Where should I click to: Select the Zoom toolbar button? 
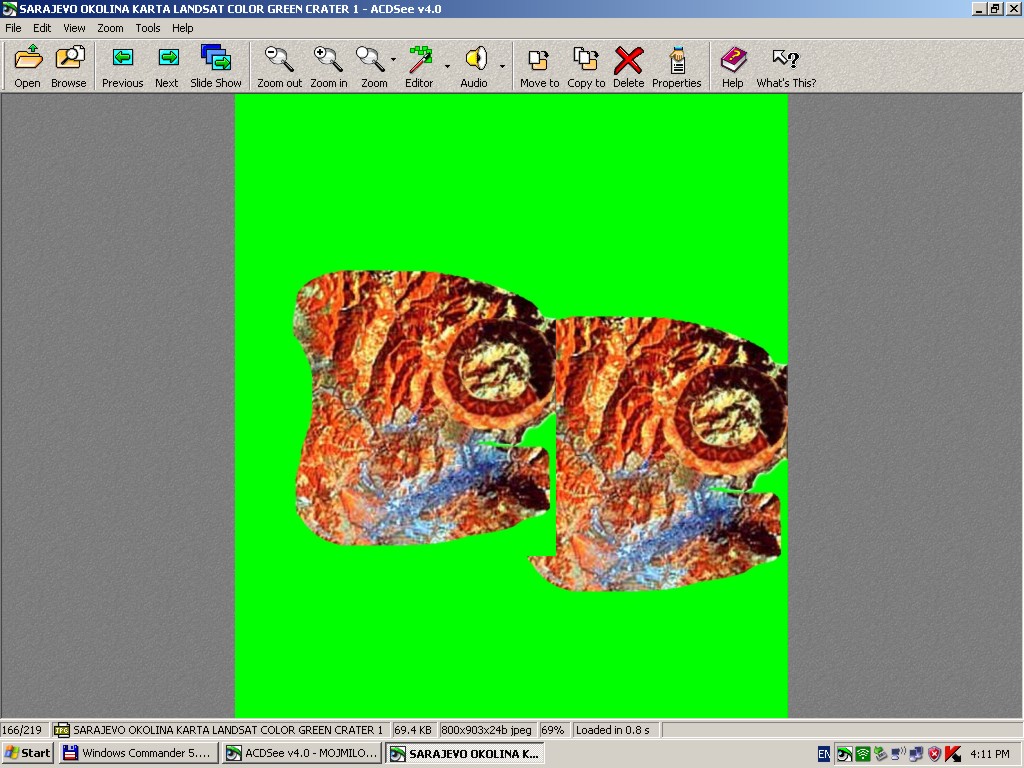point(374,67)
